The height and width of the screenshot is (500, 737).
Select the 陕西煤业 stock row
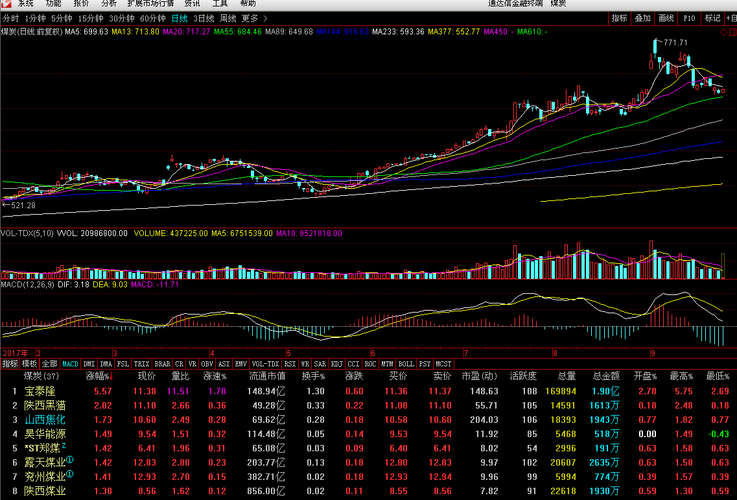tap(368, 491)
